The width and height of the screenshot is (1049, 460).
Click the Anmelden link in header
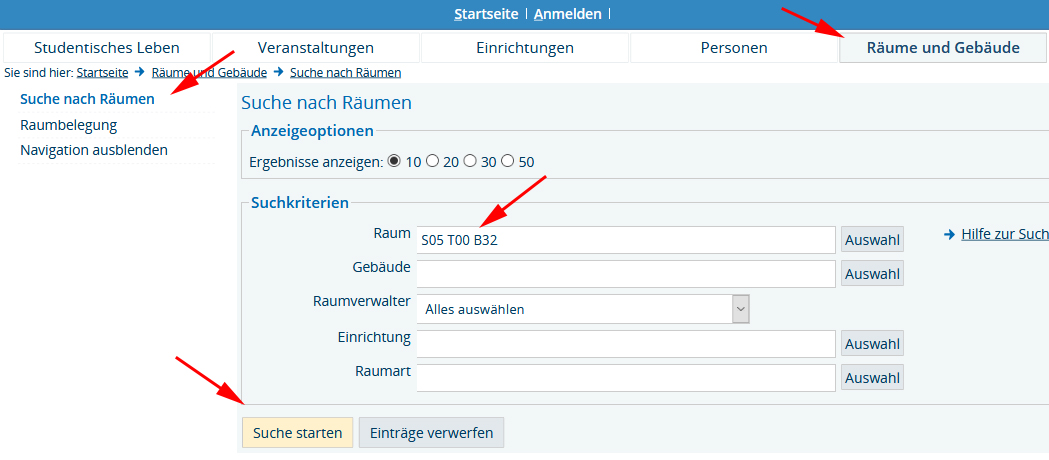[568, 14]
